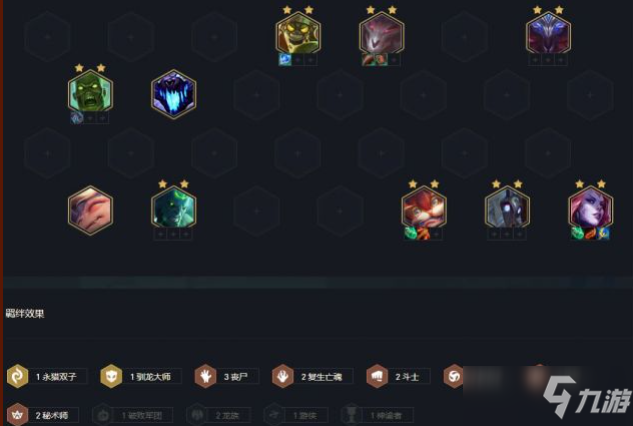
Task: Click the 驯龙大师 trait badge icon
Action: coord(111,376)
